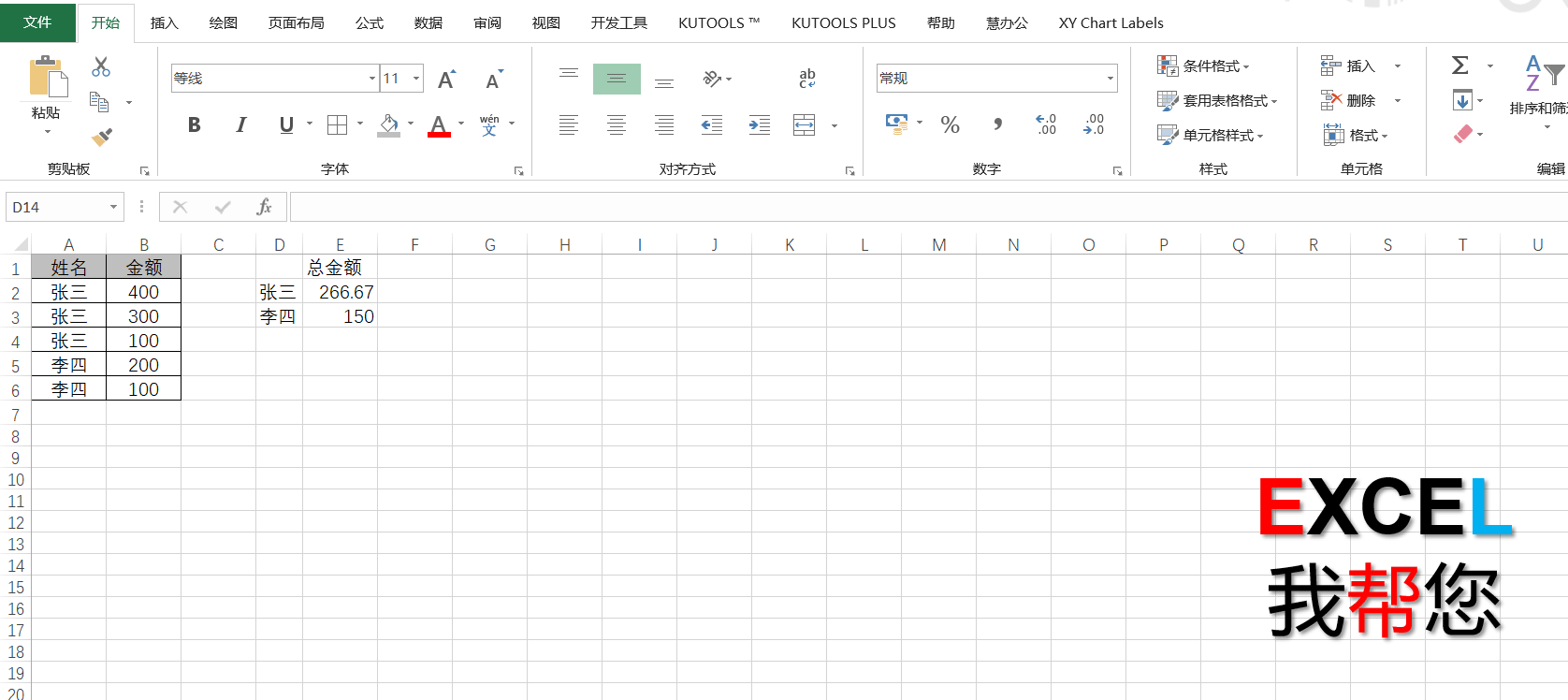Apply the Borders icon

[337, 124]
